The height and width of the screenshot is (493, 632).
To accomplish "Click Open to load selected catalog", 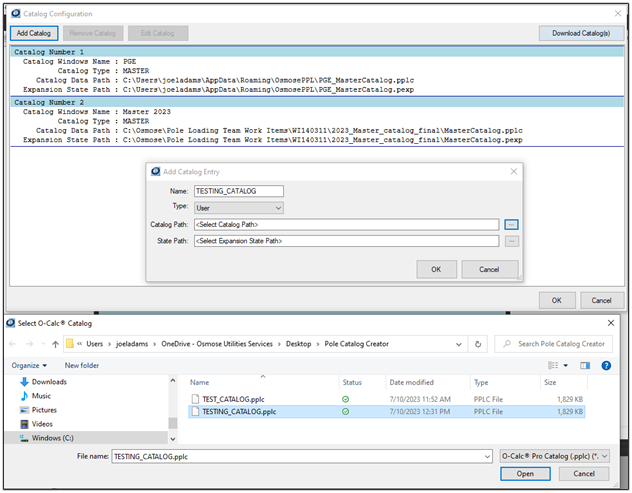I will (525, 474).
